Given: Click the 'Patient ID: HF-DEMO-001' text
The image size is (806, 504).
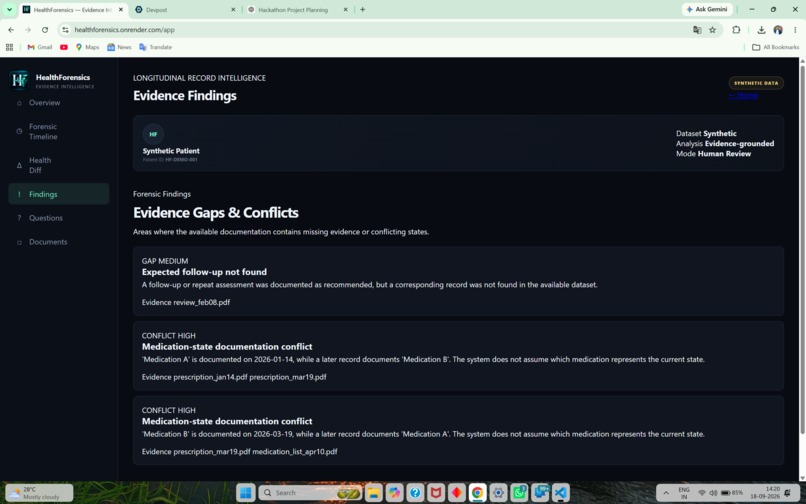Looking at the screenshot, I should point(170,159).
